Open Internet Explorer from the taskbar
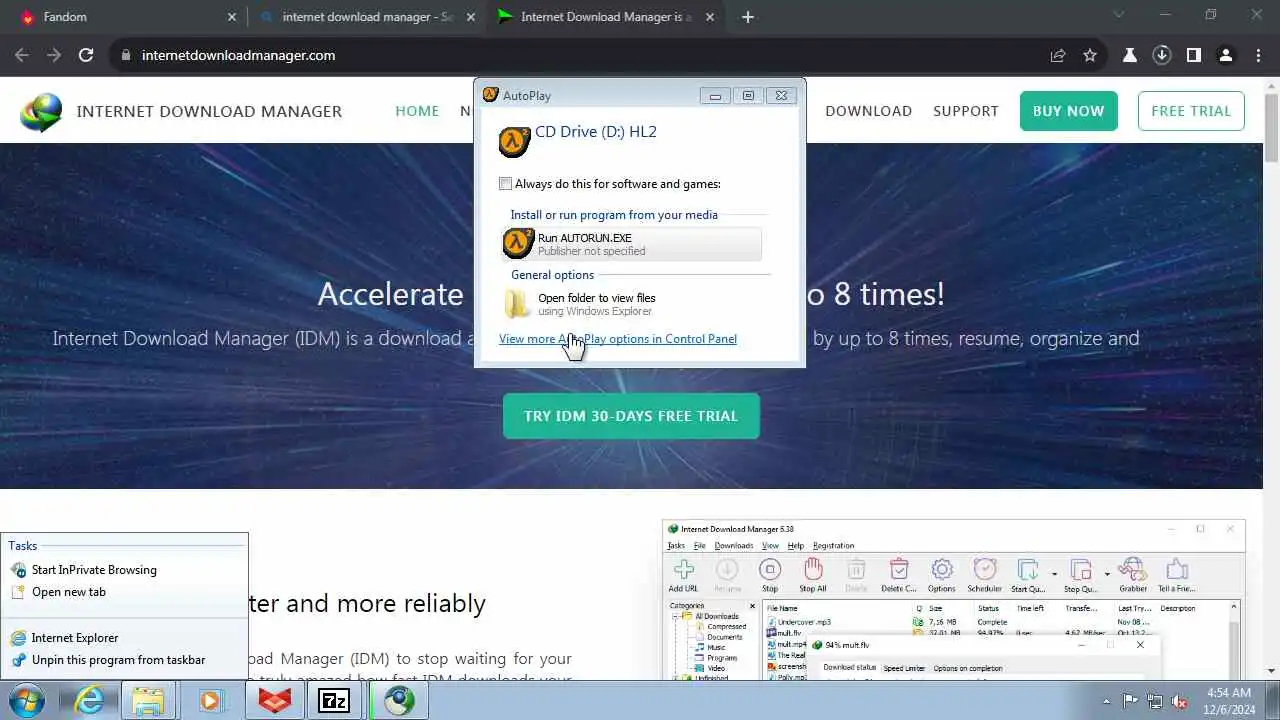Image resolution: width=1280 pixels, height=720 pixels. (90, 700)
